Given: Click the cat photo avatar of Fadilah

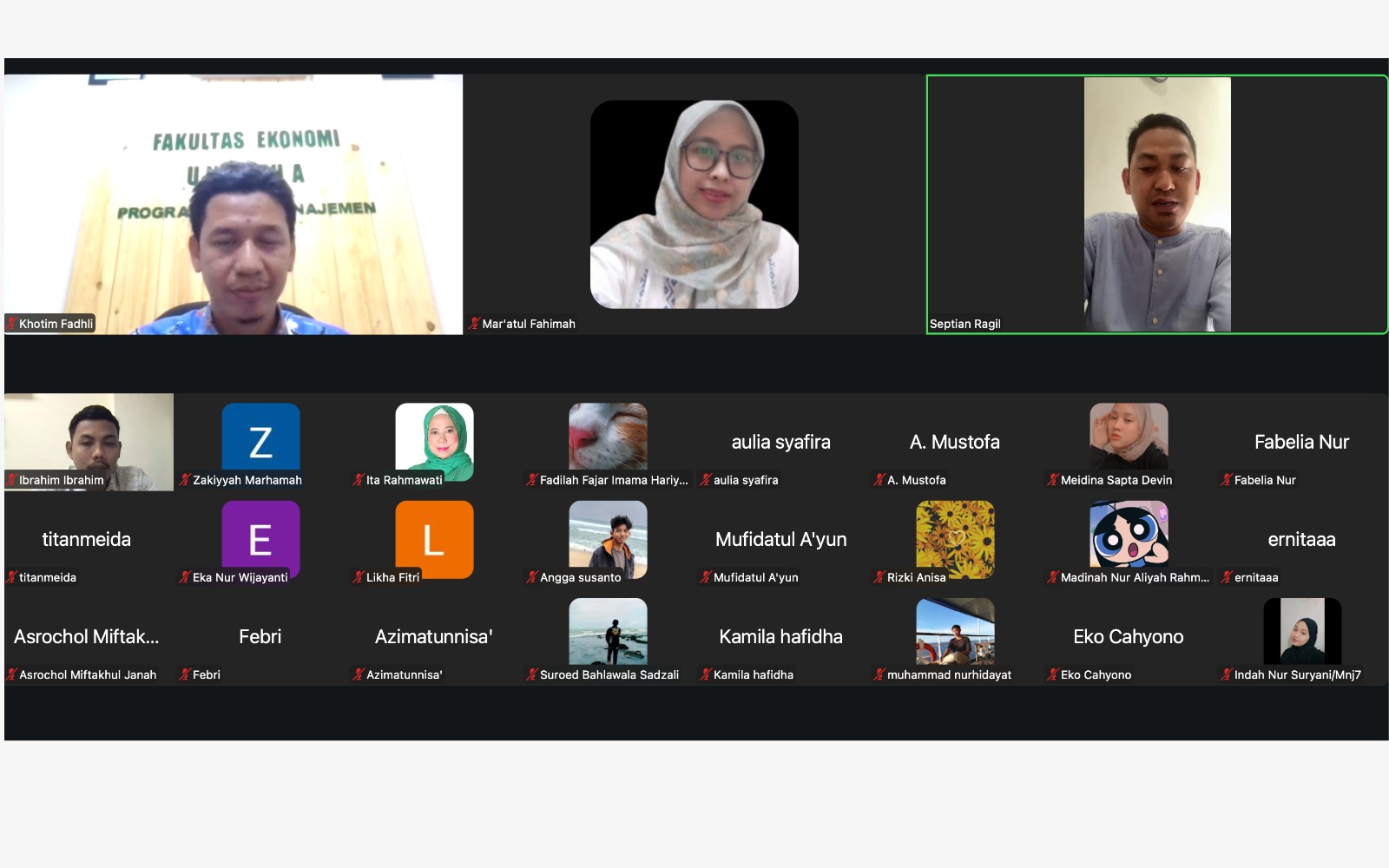Looking at the screenshot, I should (608, 437).
